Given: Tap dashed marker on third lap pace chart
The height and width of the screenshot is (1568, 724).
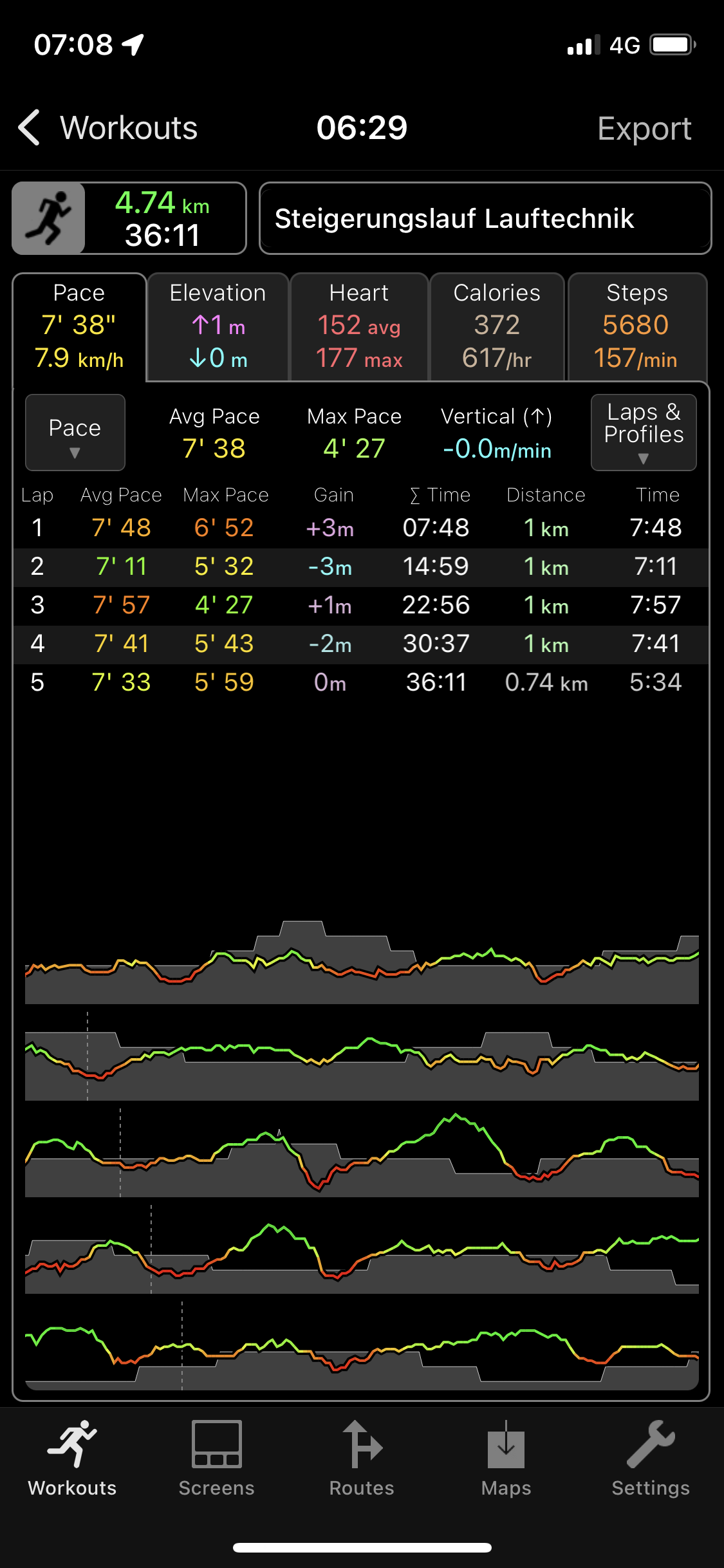Looking at the screenshot, I should coord(120,1152).
